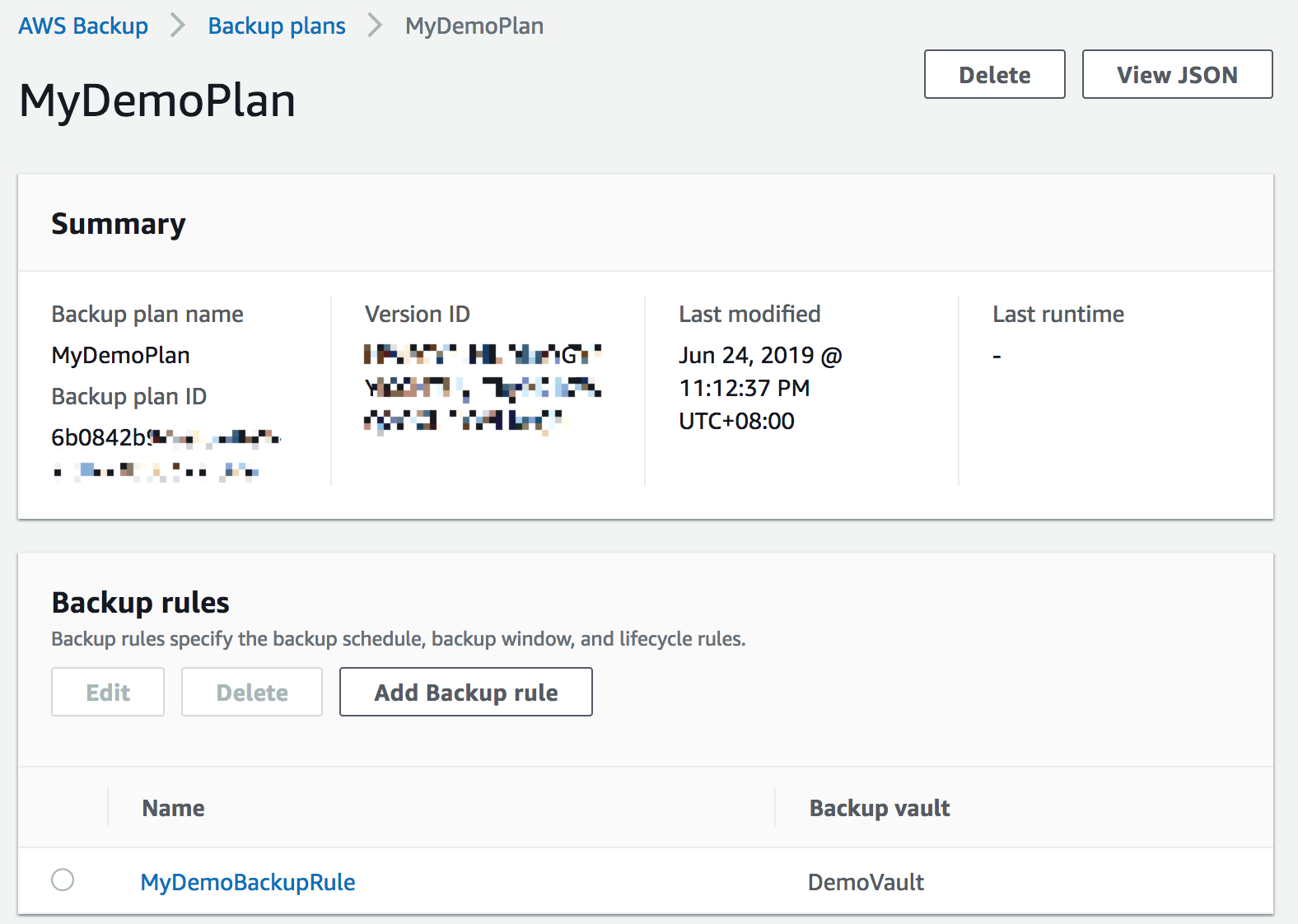Click the Backup plan ID label
This screenshot has width=1298, height=924.
point(129,396)
